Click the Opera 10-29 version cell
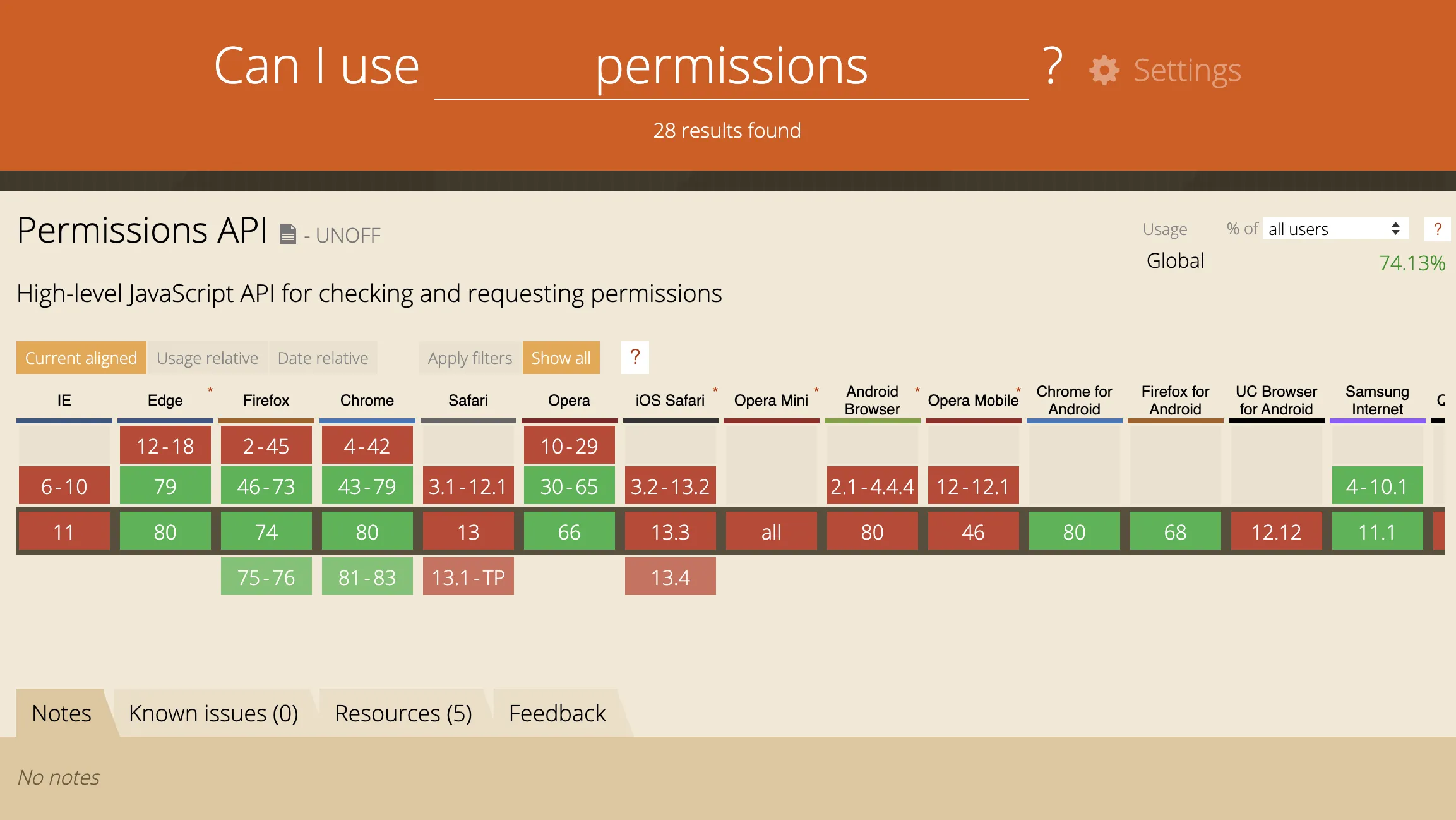This screenshot has height=820, width=1456. 570,445
